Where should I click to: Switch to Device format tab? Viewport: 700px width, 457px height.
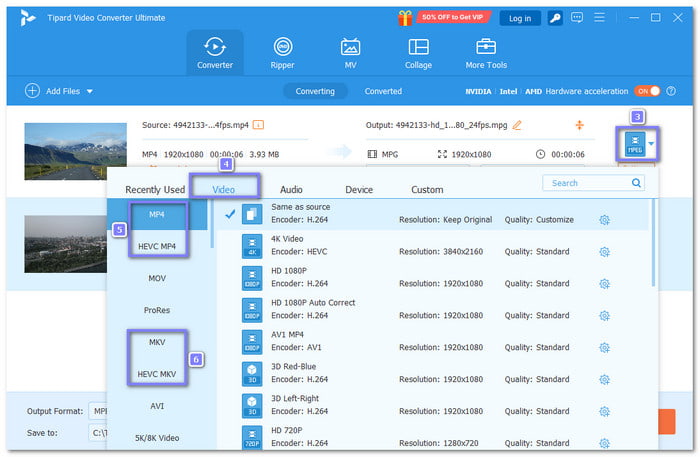[359, 190]
